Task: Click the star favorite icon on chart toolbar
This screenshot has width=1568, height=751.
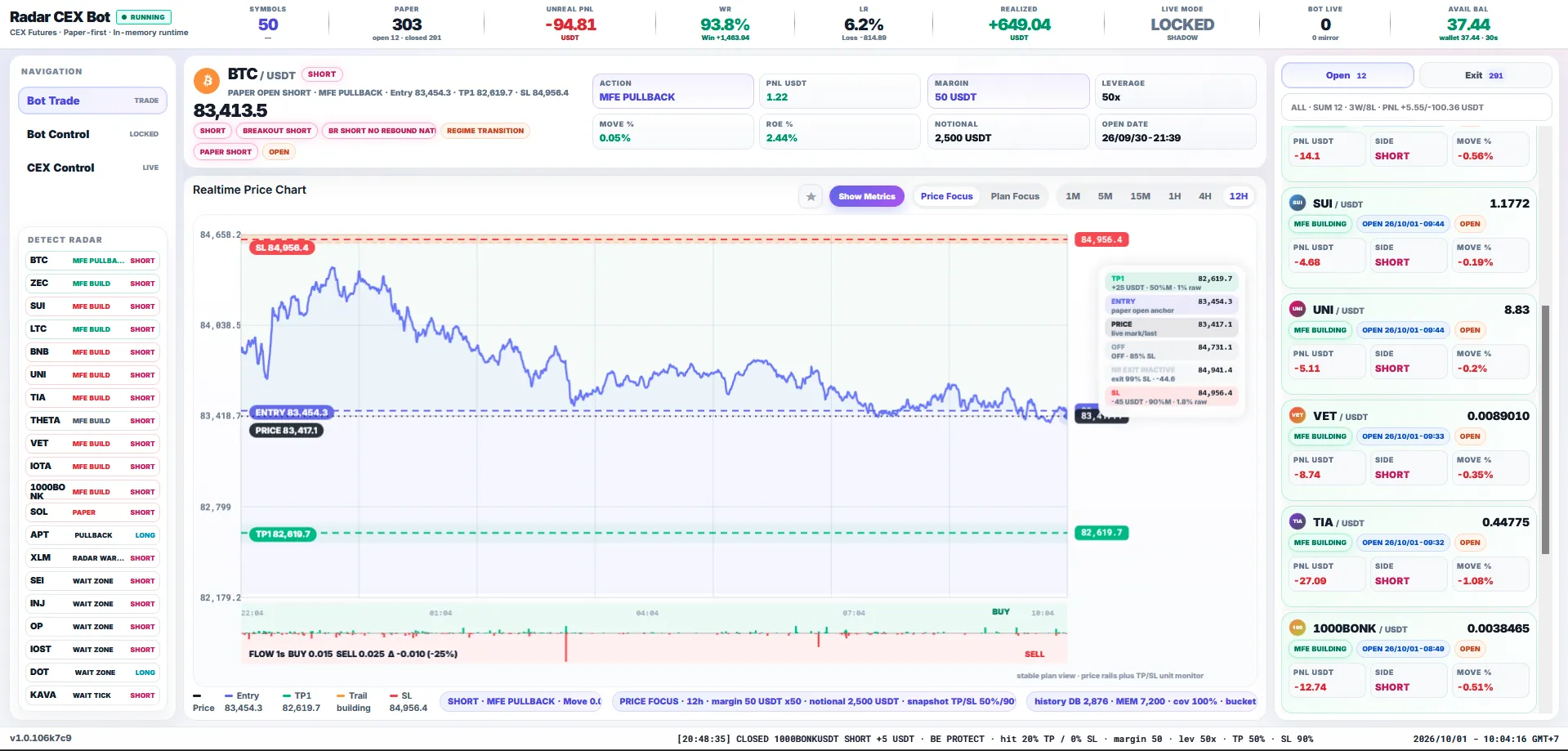Action: pos(811,197)
